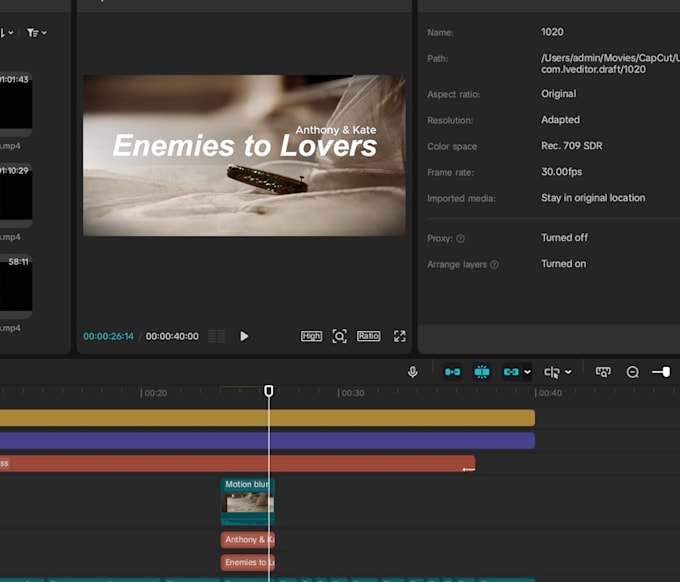
Task: Click the project name value 1020
Action: click(x=552, y=32)
